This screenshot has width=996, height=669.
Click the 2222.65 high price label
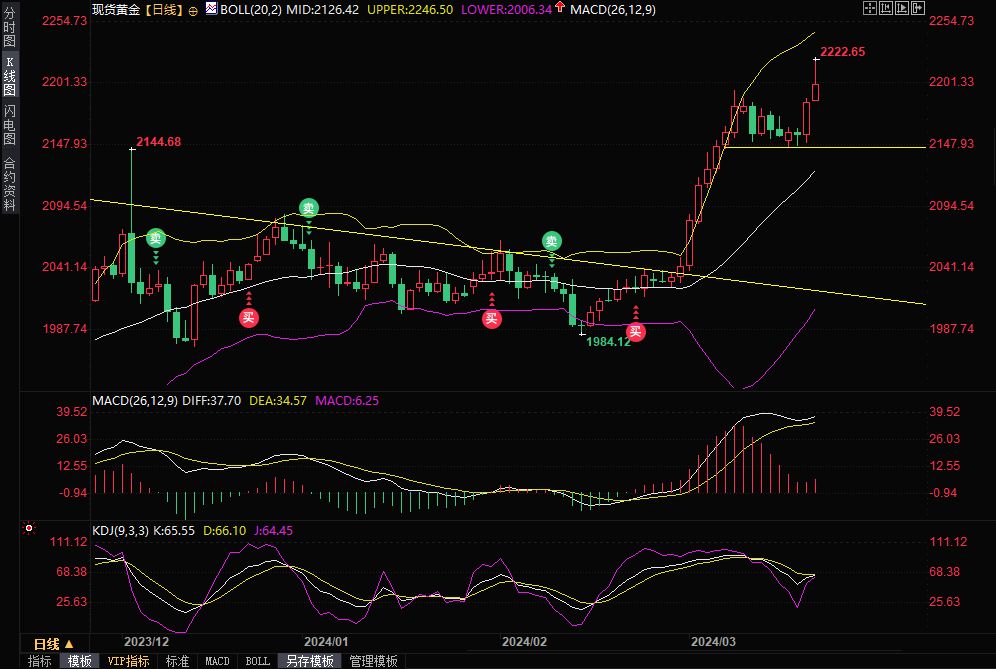(x=842, y=51)
